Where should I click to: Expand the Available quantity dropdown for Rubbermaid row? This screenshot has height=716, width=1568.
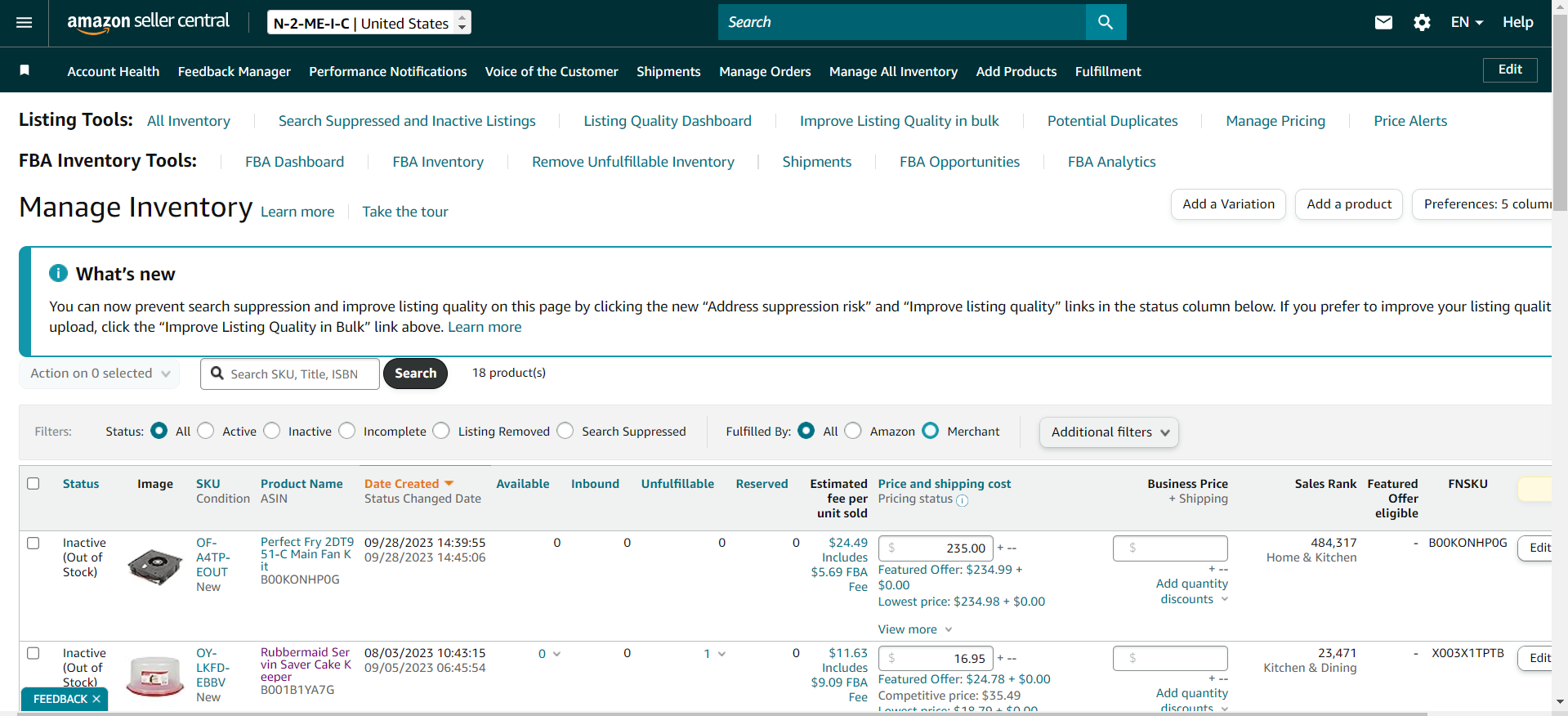coord(550,654)
